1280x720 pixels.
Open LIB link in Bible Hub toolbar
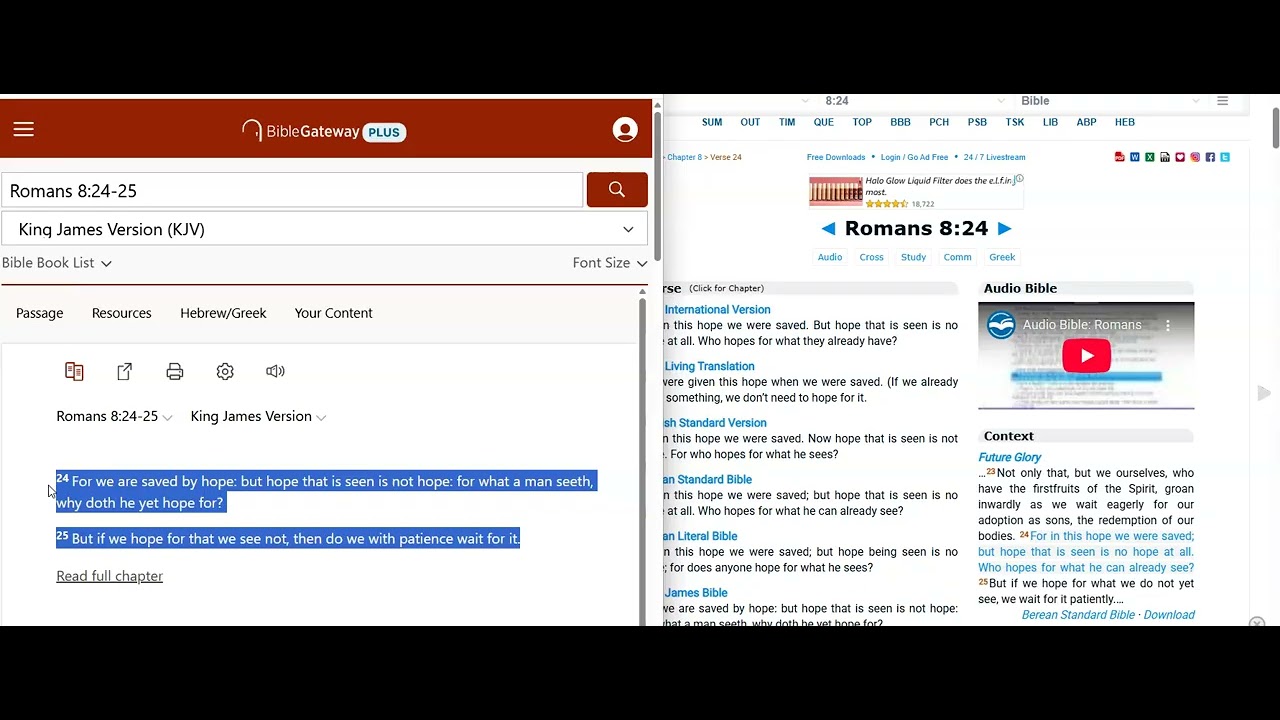(1050, 122)
